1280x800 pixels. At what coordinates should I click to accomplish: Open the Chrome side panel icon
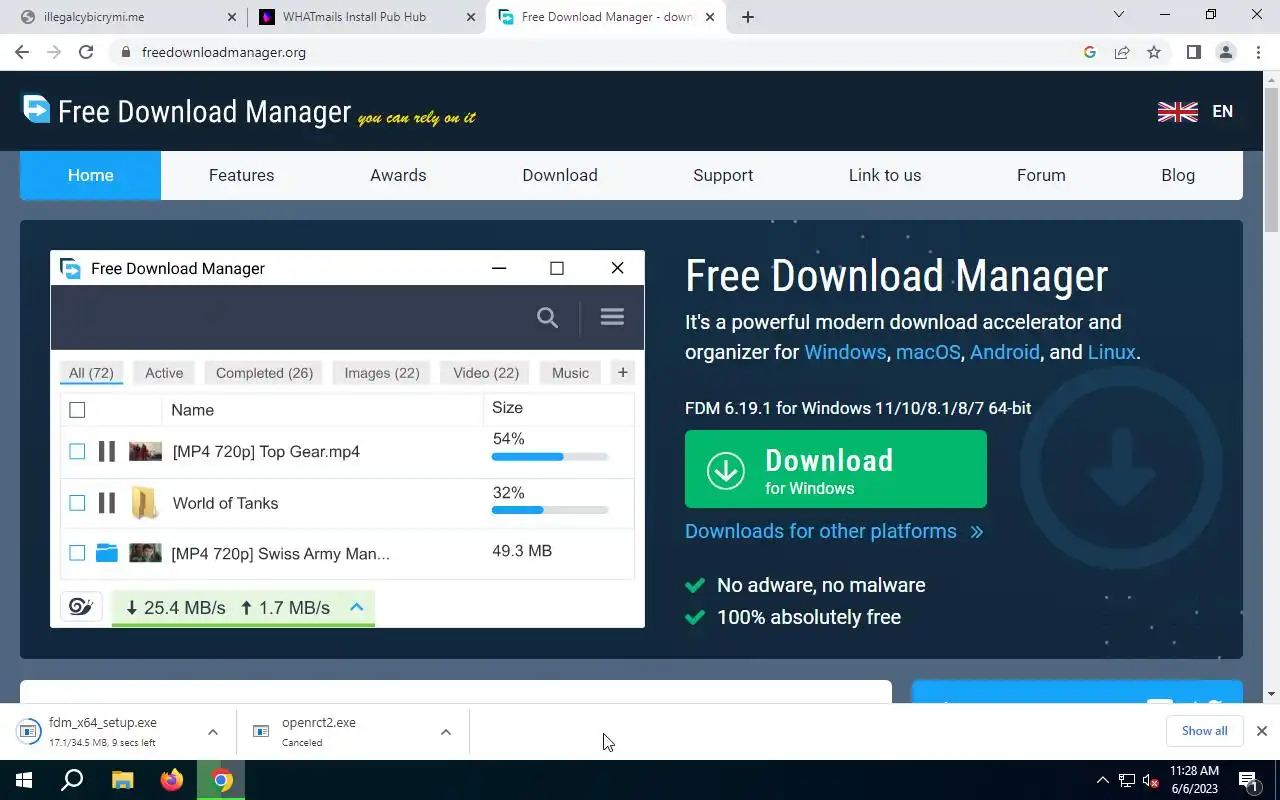click(x=1193, y=52)
